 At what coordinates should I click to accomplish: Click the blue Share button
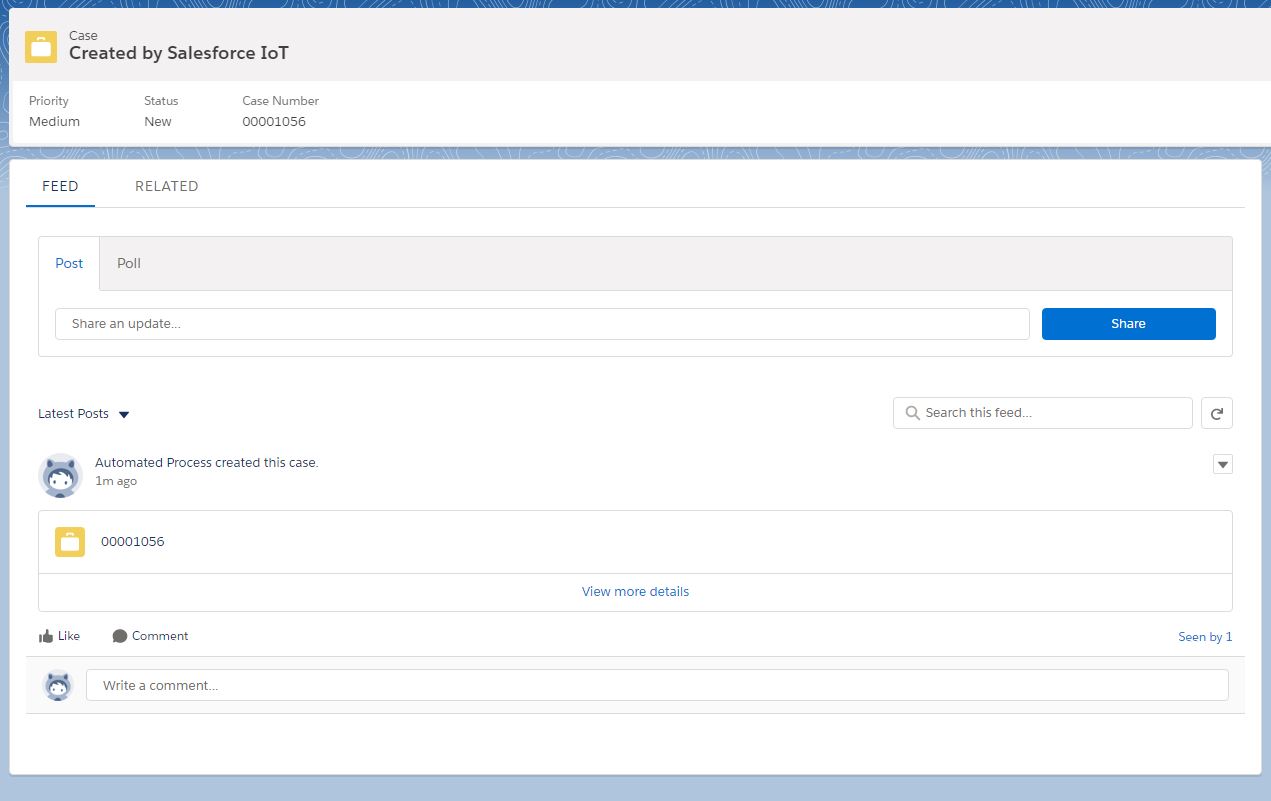click(1128, 324)
